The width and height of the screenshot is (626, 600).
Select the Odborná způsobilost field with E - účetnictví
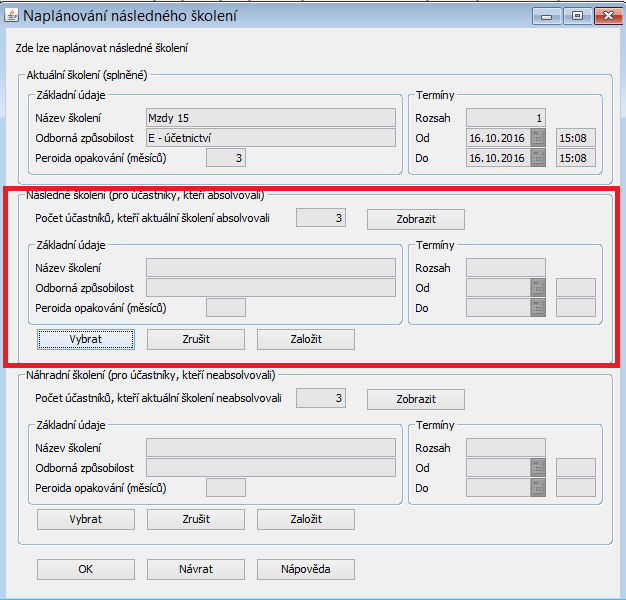(270, 138)
